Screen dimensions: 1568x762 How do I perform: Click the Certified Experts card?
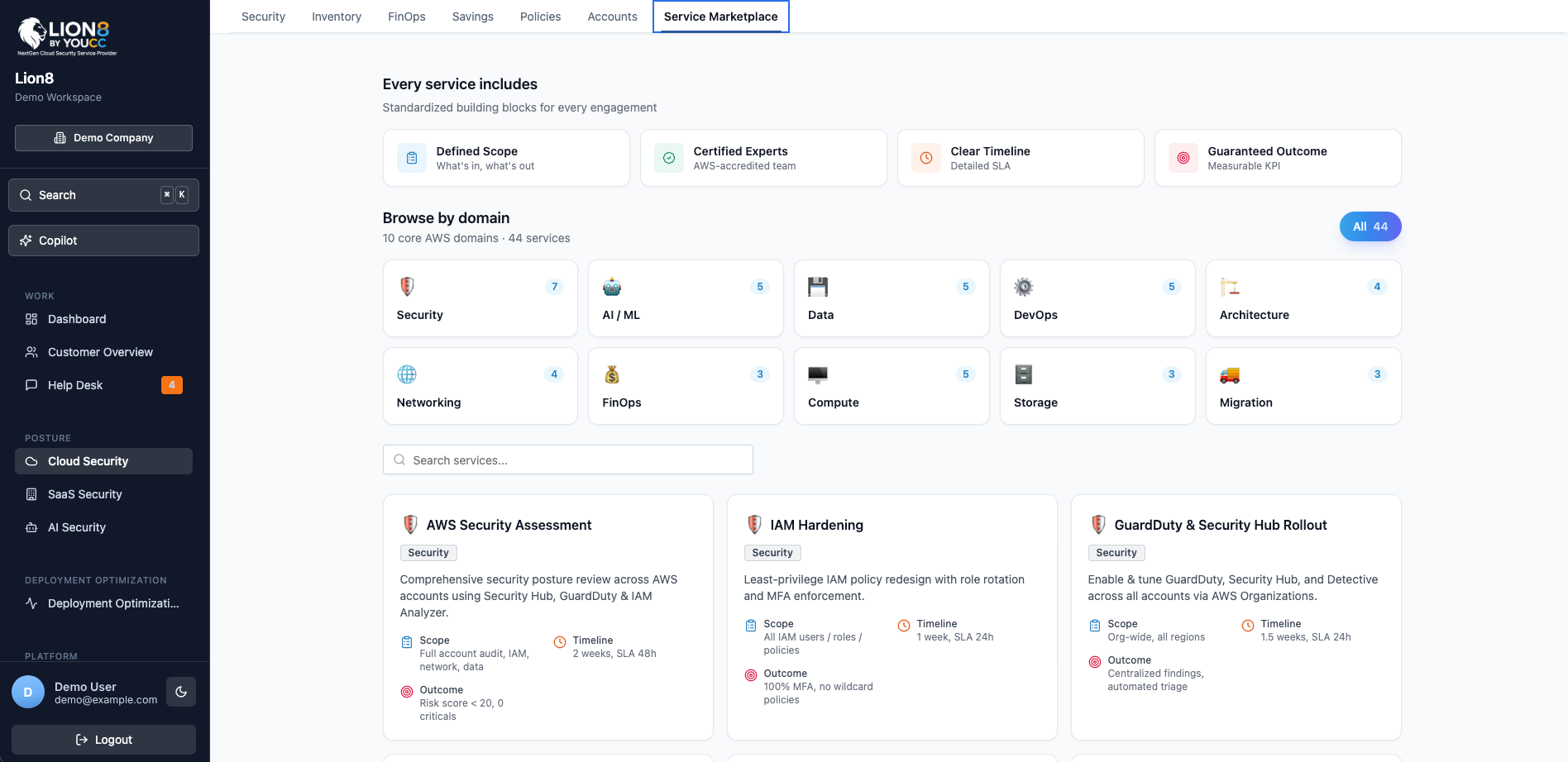coord(763,158)
